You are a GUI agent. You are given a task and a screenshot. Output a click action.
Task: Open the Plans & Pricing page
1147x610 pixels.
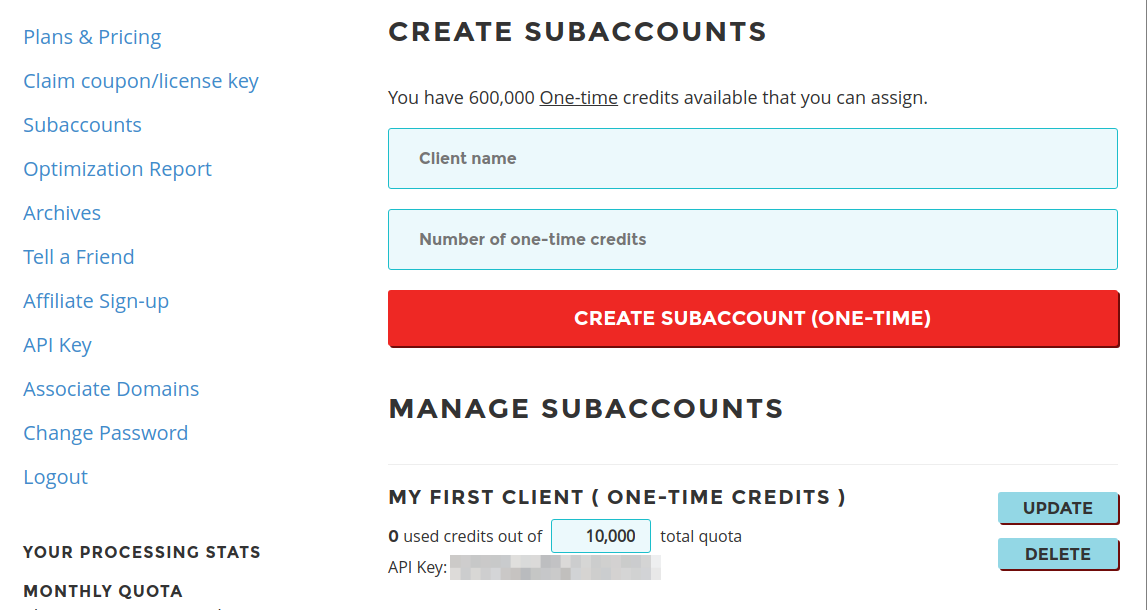click(92, 37)
